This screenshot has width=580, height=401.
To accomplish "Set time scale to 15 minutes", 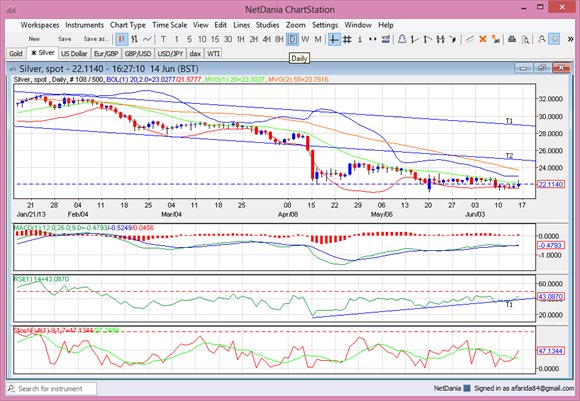I will [x=215, y=39].
